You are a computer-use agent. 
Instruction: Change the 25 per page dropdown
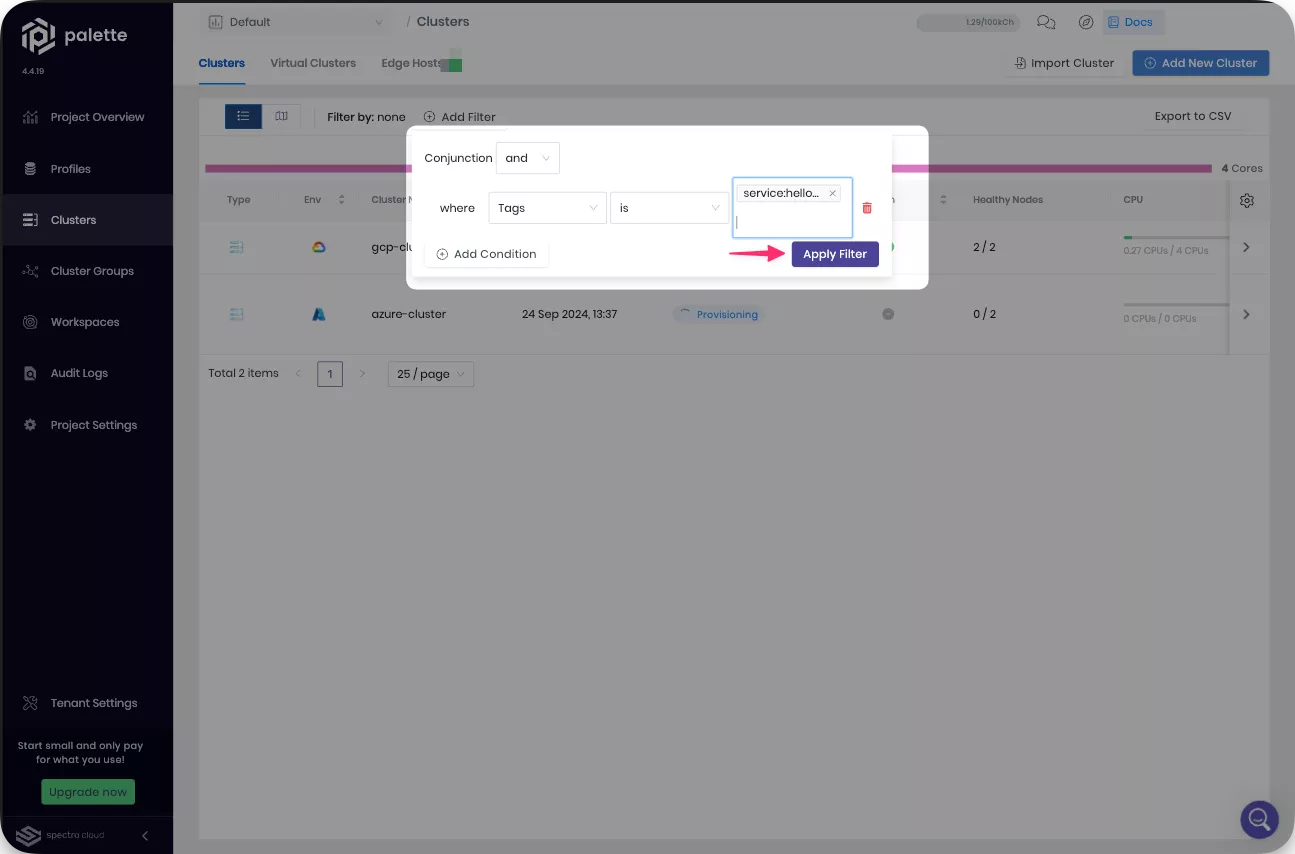tap(430, 373)
